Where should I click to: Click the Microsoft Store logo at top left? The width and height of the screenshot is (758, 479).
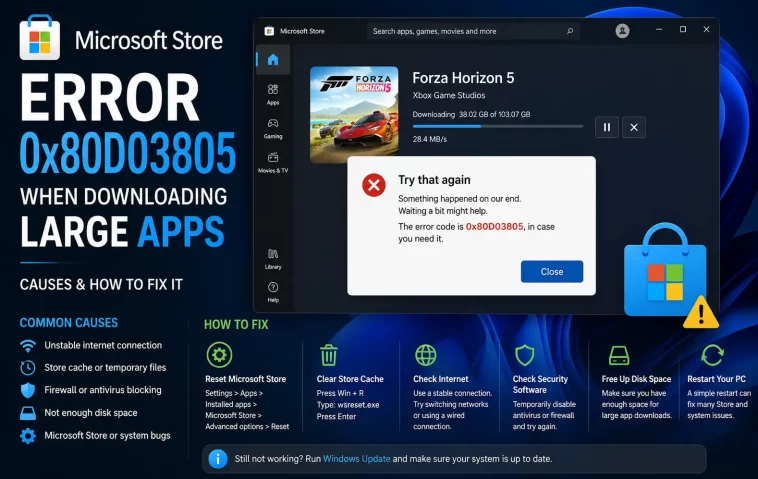click(40, 38)
